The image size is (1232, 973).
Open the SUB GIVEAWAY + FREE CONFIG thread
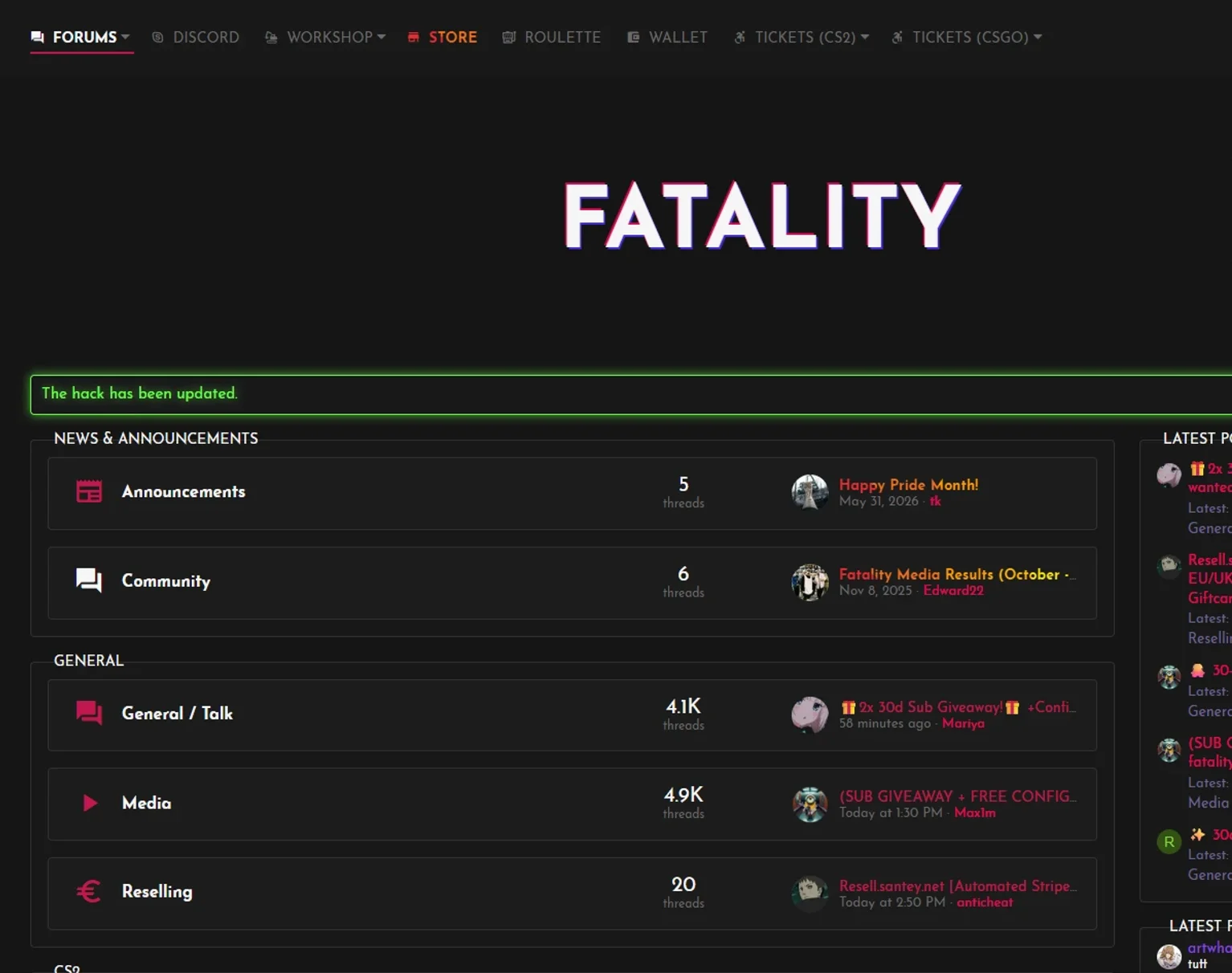(x=957, y=796)
